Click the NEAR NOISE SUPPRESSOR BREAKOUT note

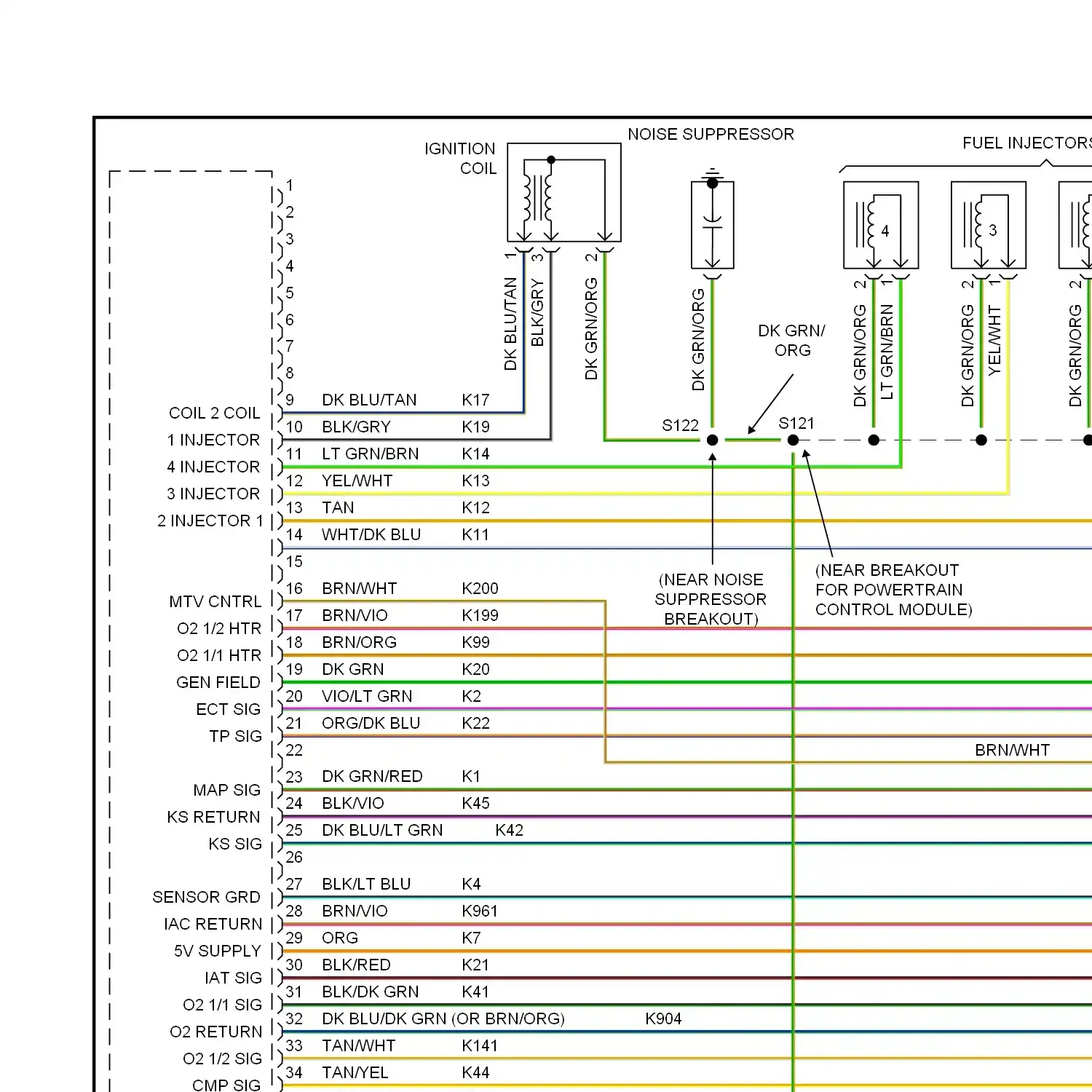coord(711,599)
